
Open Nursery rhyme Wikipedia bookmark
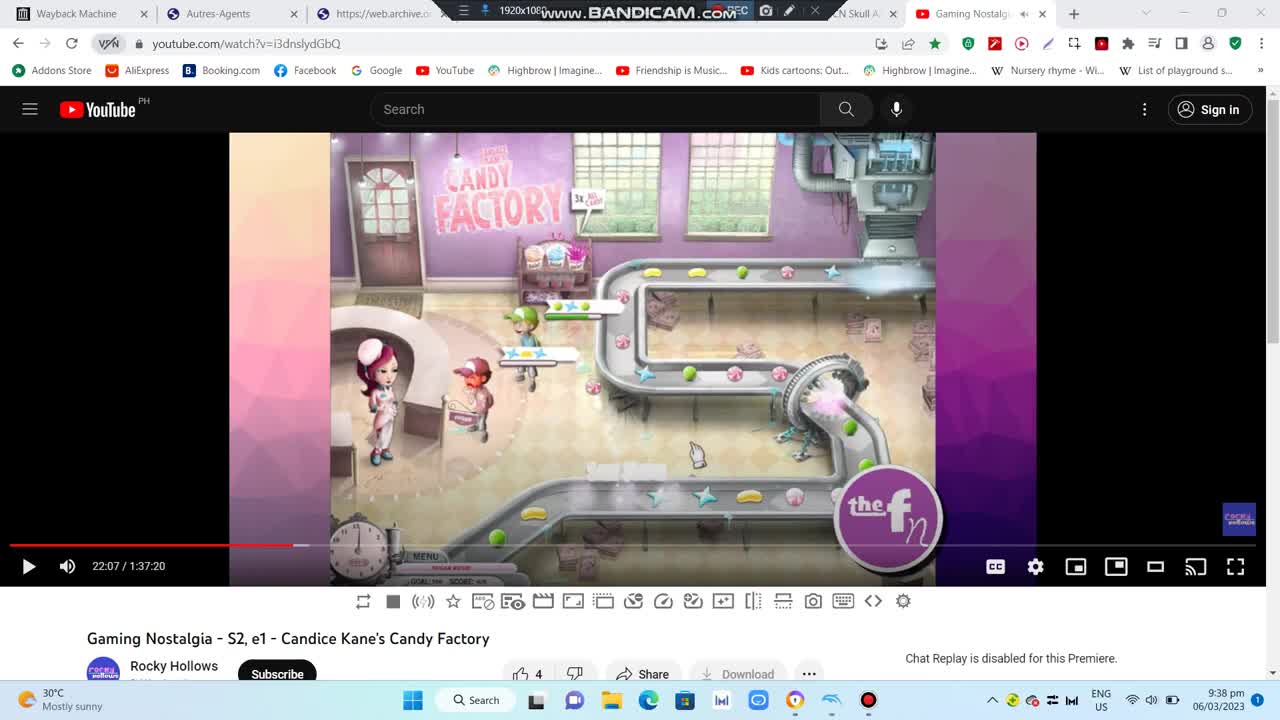tap(1047, 70)
